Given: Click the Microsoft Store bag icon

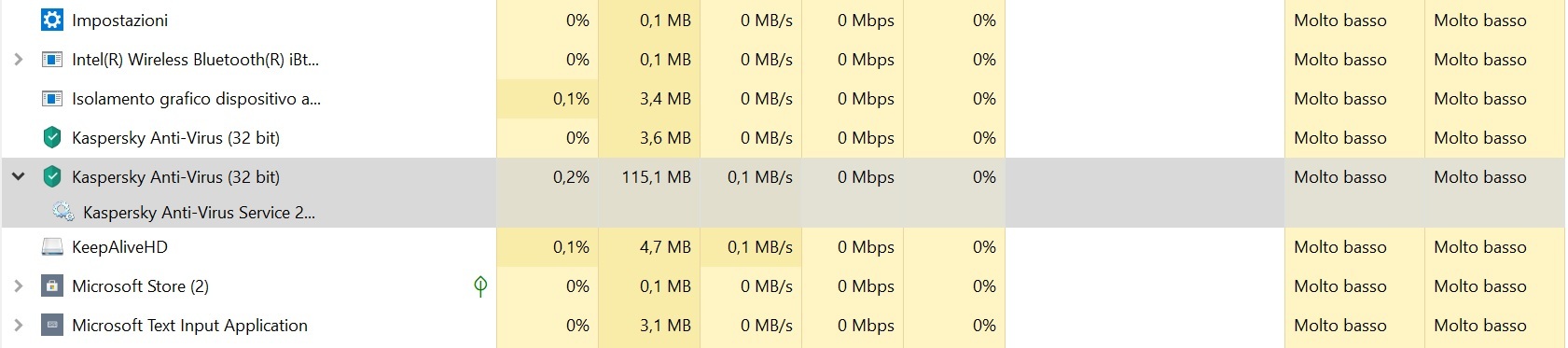Looking at the screenshot, I should click(52, 286).
